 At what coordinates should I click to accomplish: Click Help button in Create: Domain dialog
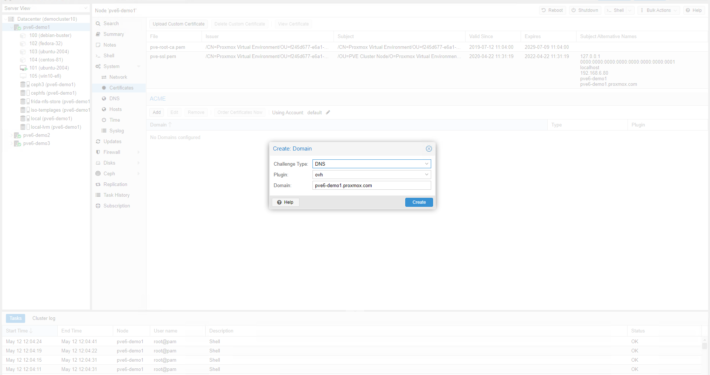[x=285, y=202]
